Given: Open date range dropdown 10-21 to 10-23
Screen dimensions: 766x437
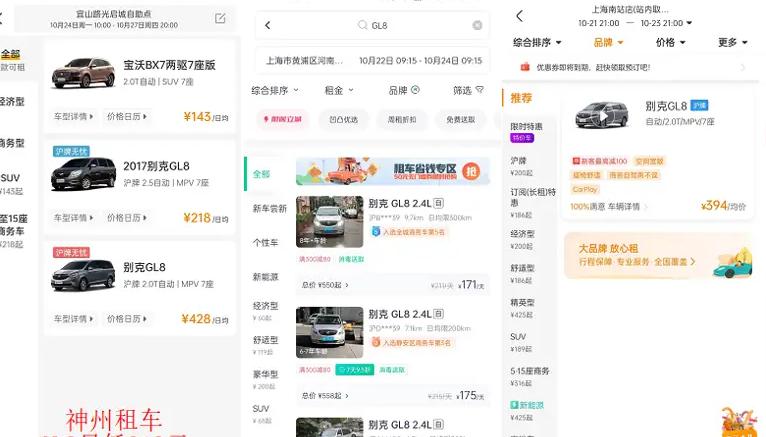Looking at the screenshot, I should point(635,23).
